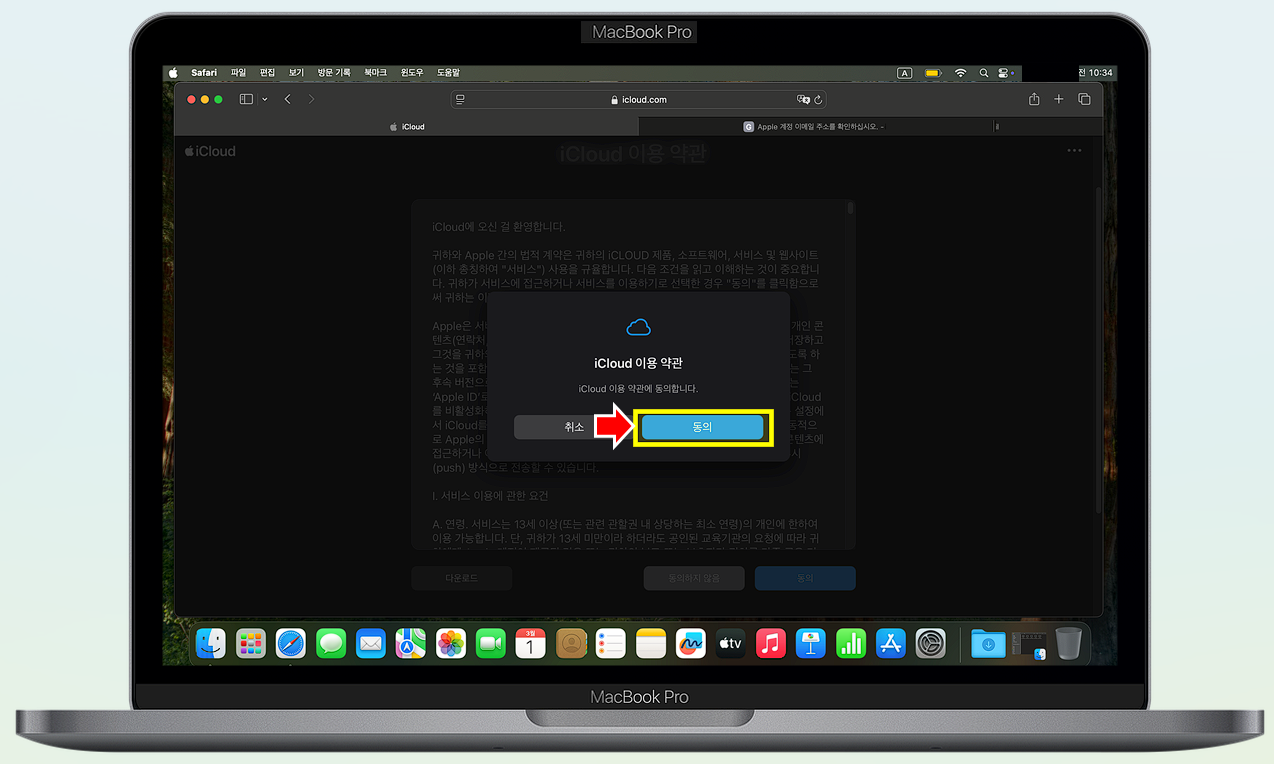Screen dimensions: 1274x764
Task: Open the 파일 menu
Action: point(238,73)
